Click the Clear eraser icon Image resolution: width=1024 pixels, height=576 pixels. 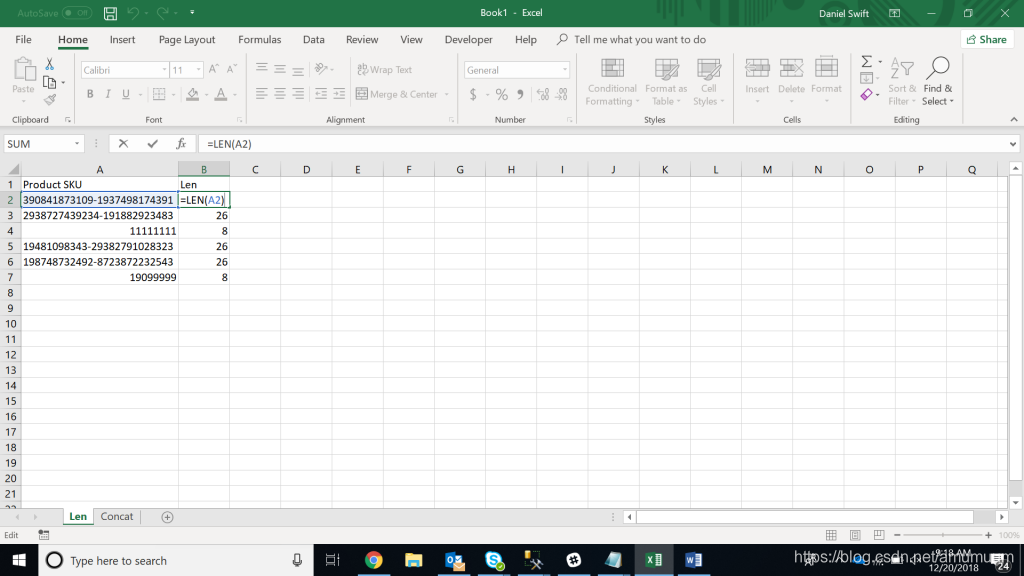point(867,95)
